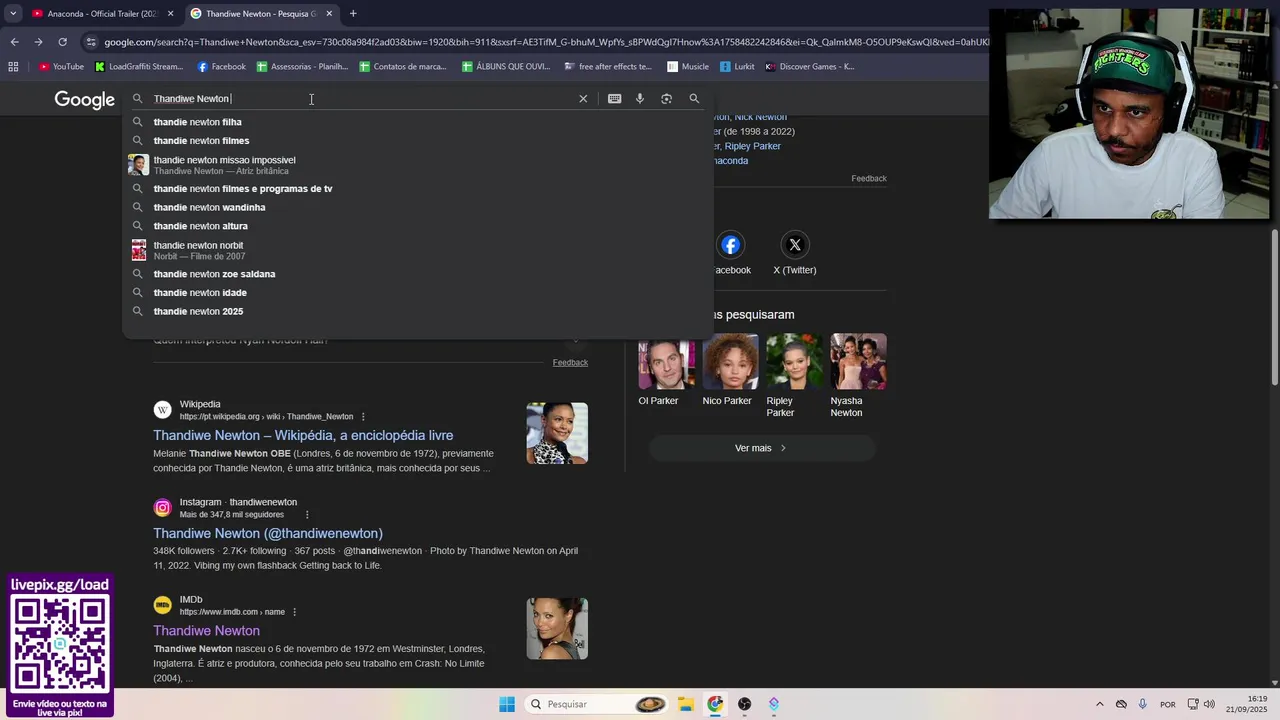
Task: Open more options for the IMDb result
Action: click(294, 612)
